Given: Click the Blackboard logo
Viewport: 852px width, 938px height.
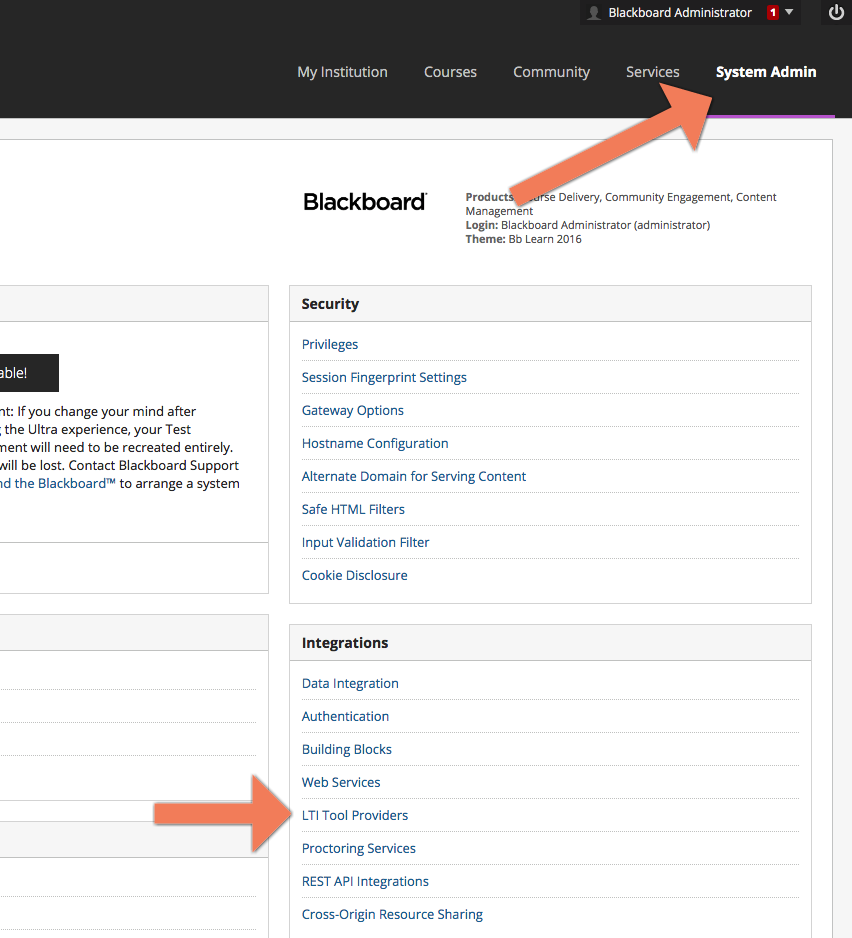Looking at the screenshot, I should click(365, 202).
